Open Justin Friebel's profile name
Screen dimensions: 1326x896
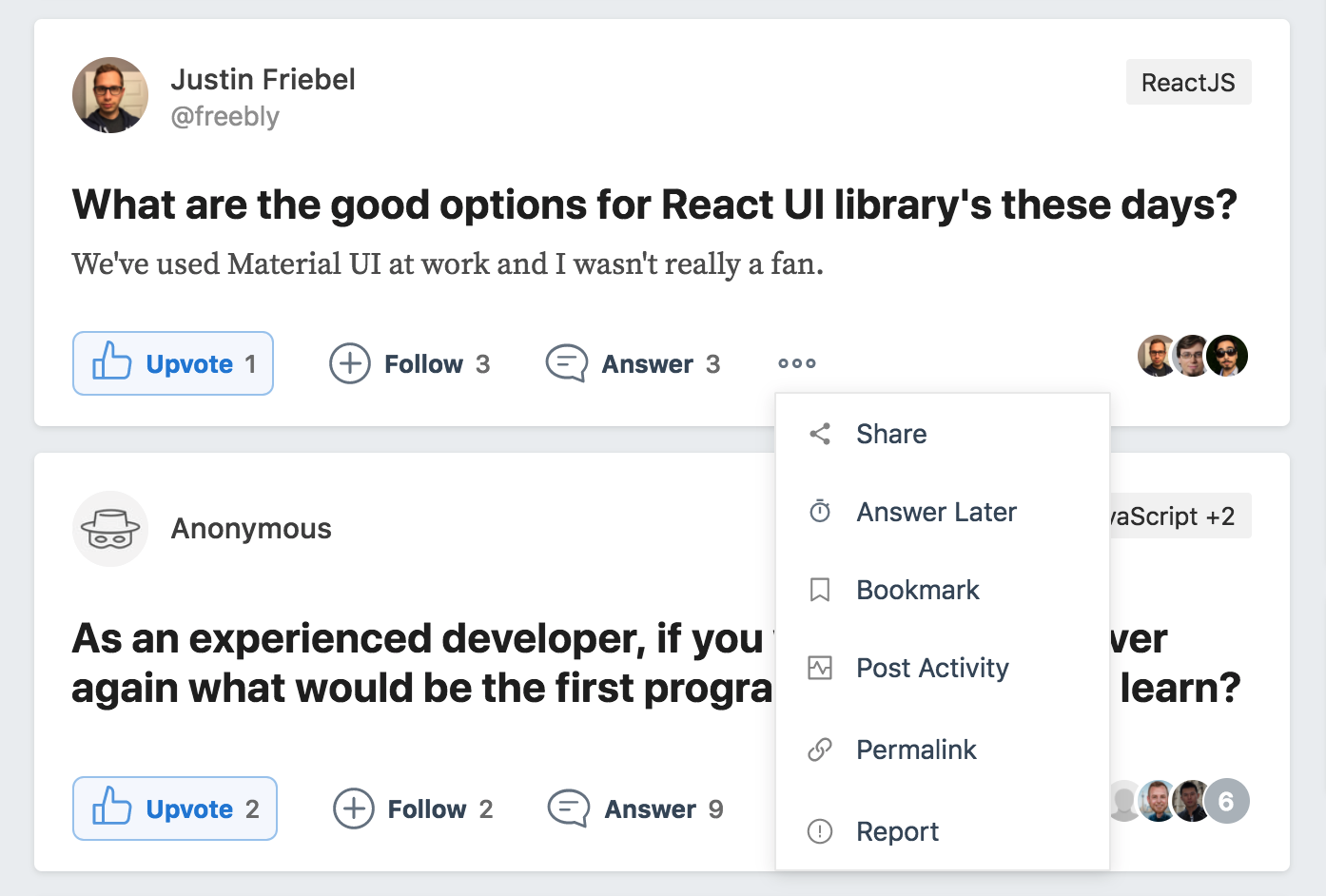click(x=263, y=80)
